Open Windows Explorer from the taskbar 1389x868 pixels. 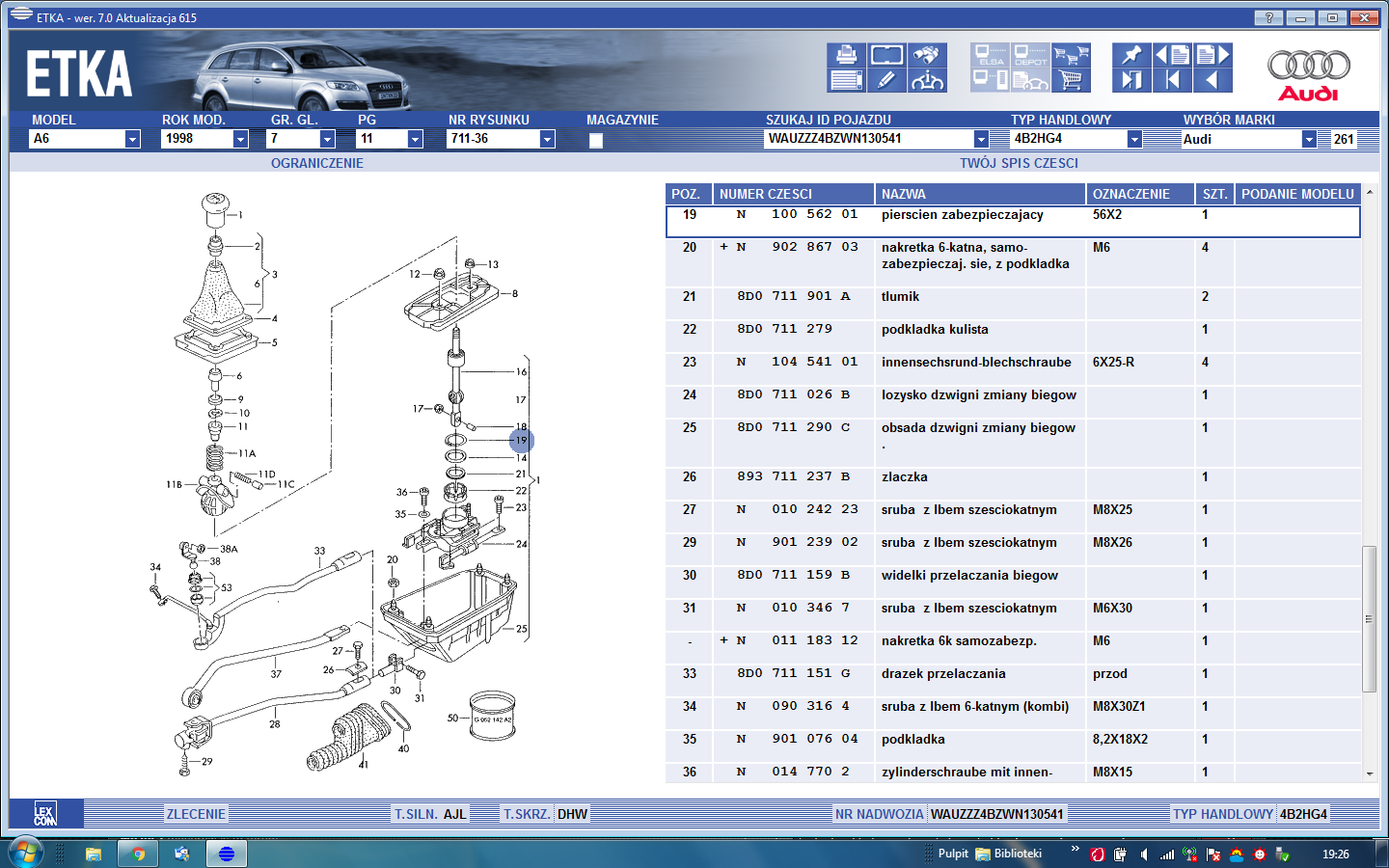(x=94, y=854)
